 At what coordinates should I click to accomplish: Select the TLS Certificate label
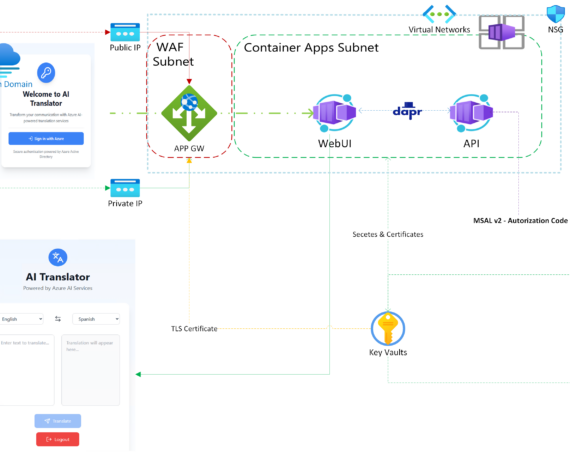[x=194, y=329]
